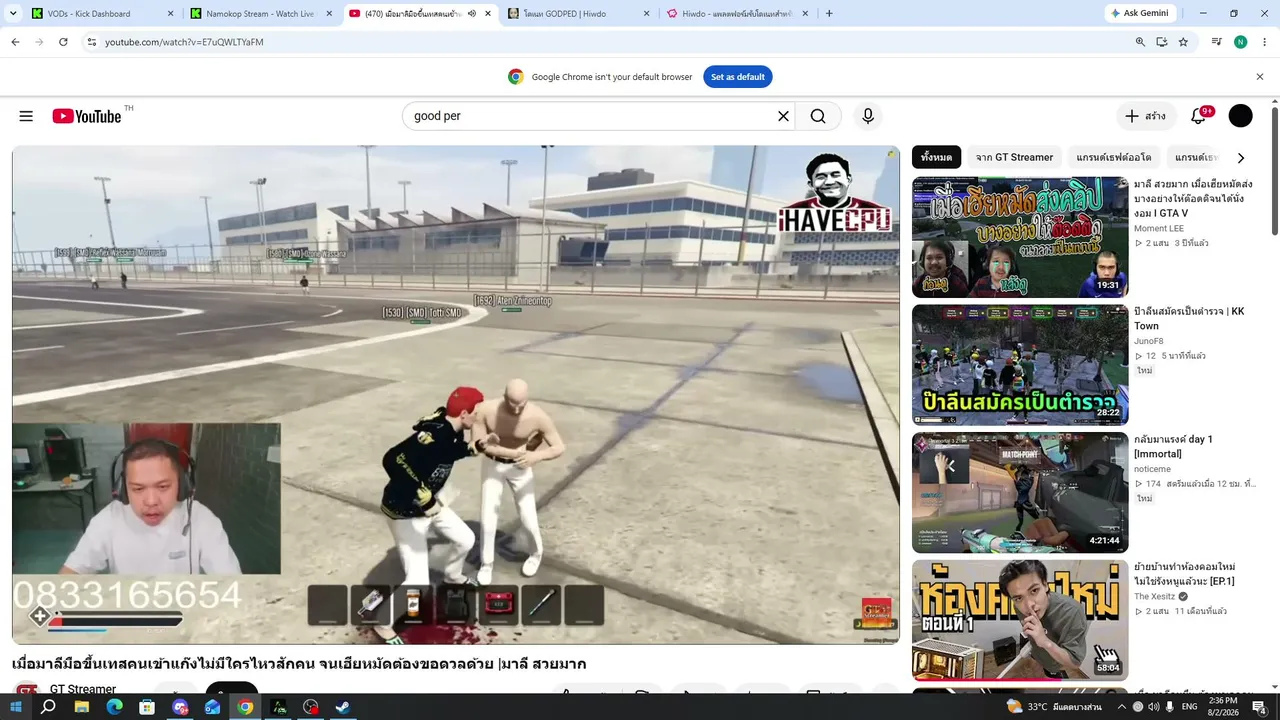The height and width of the screenshot is (720, 1280).
Task: Pause the main YouTube video player
Action: (456, 395)
